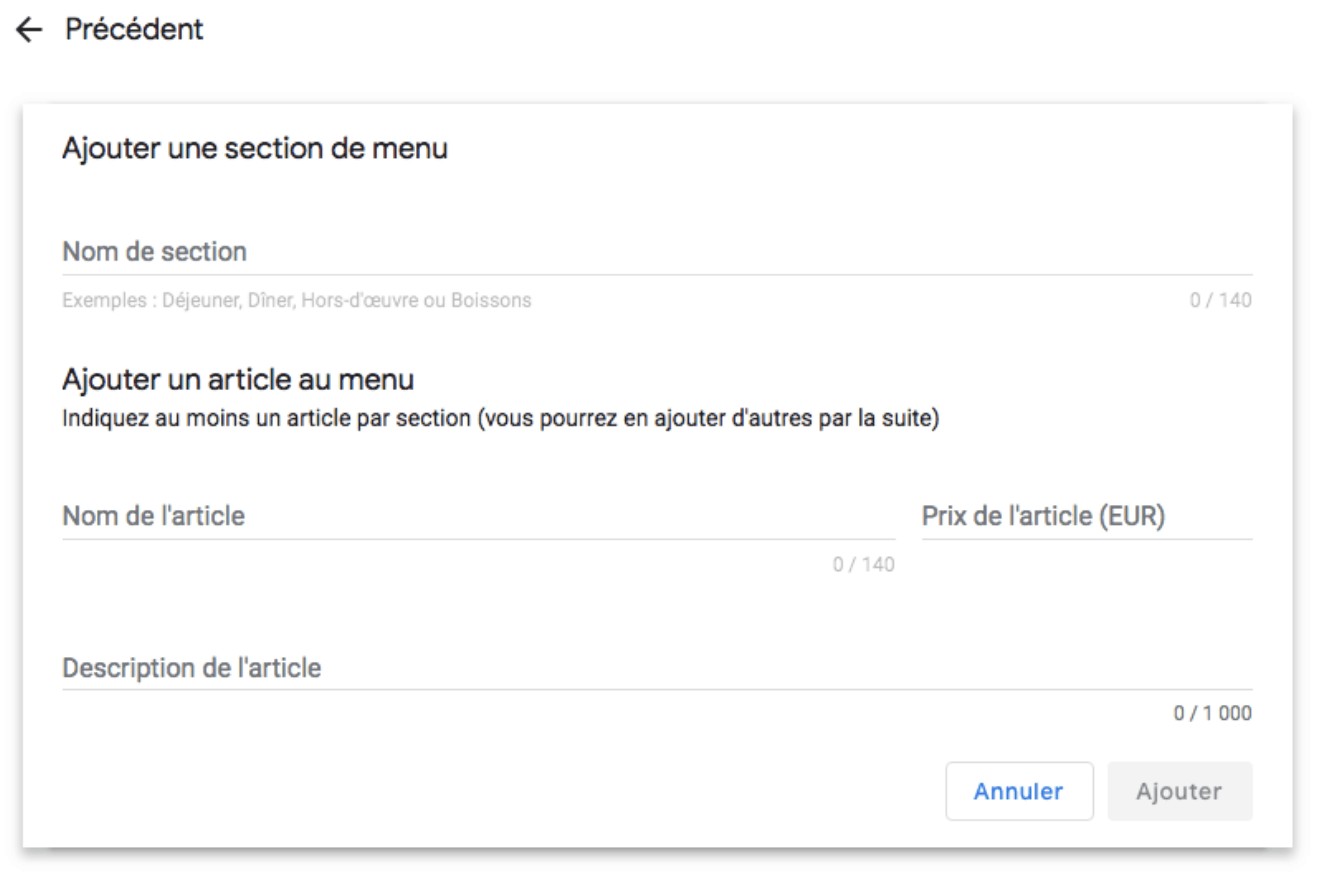Go back via the Précédent link

coord(134,30)
